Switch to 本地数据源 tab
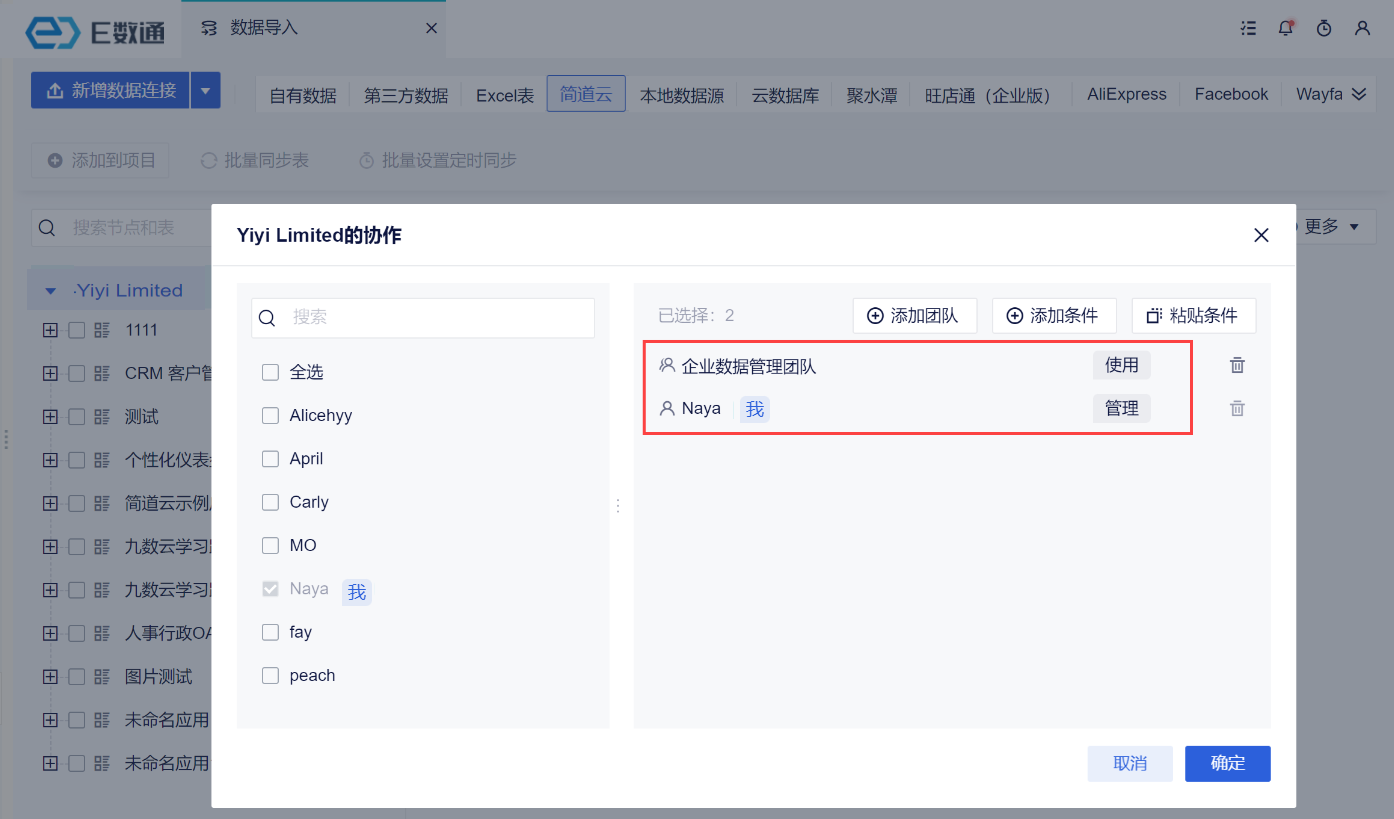 point(682,96)
